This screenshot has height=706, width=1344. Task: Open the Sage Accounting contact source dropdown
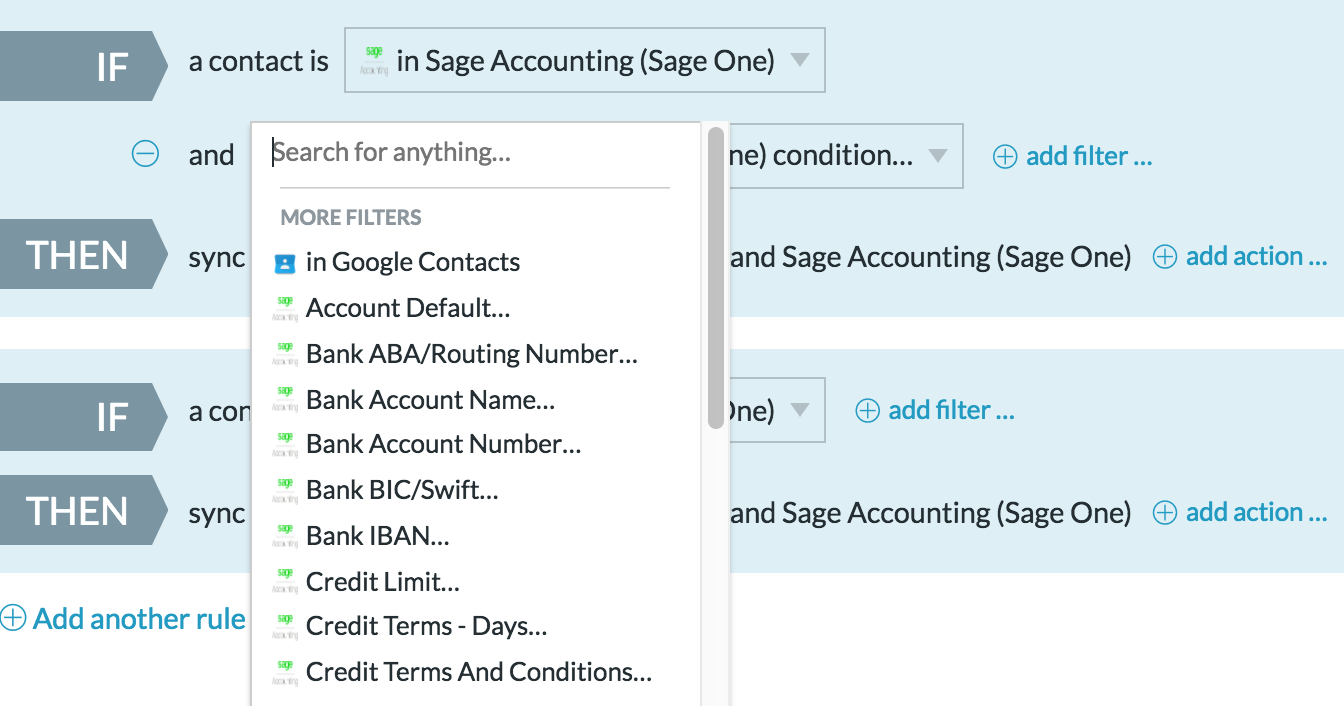584,61
